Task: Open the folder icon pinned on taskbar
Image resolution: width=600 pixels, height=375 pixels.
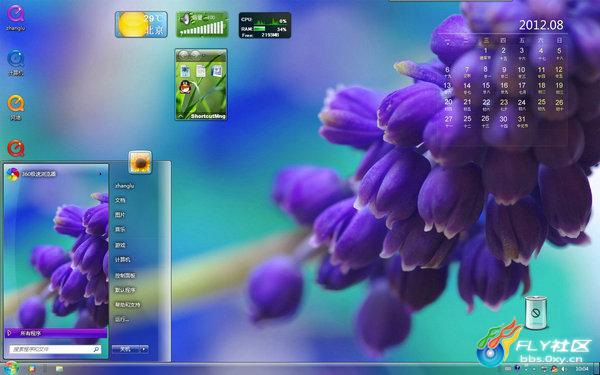Action: coord(59,369)
